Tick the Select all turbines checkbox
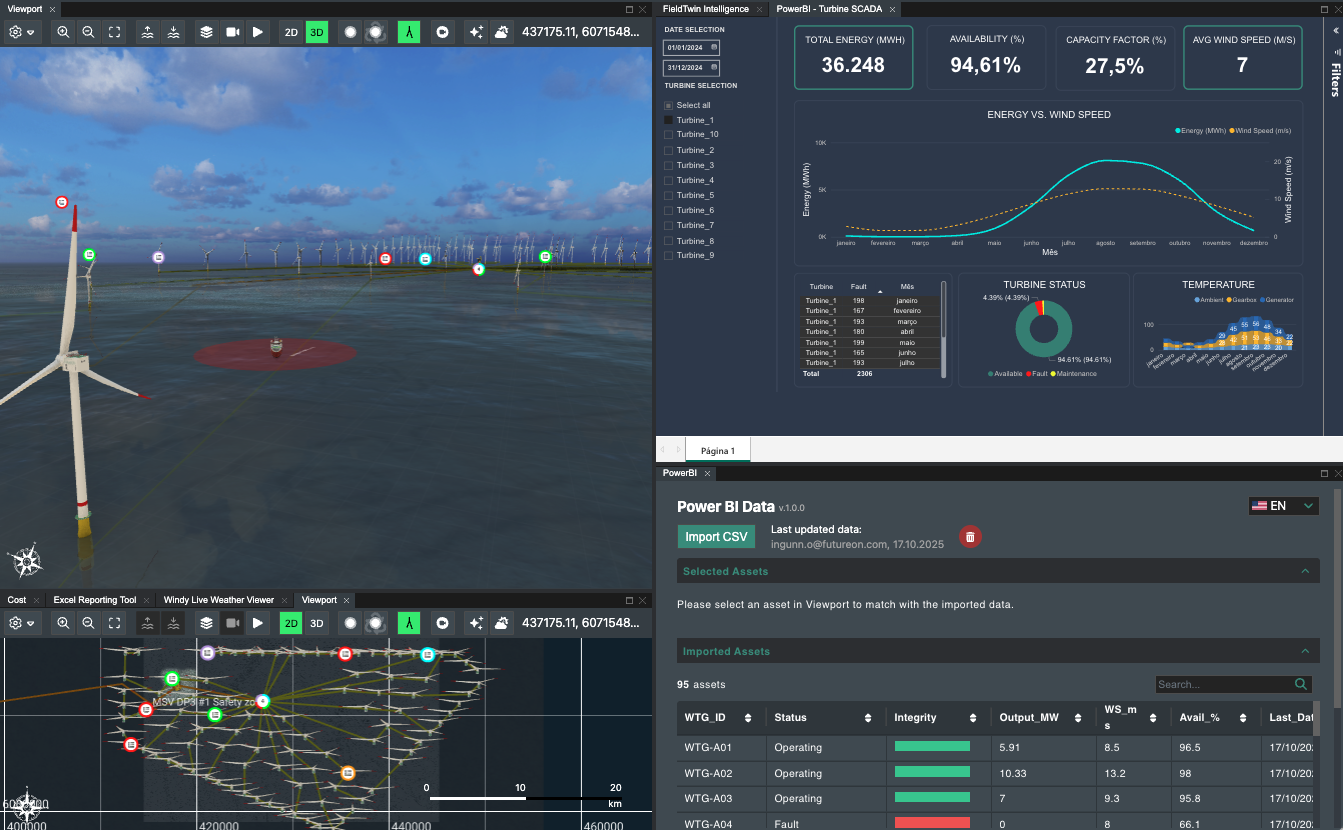Image resolution: width=1343 pixels, height=830 pixels. tap(669, 105)
